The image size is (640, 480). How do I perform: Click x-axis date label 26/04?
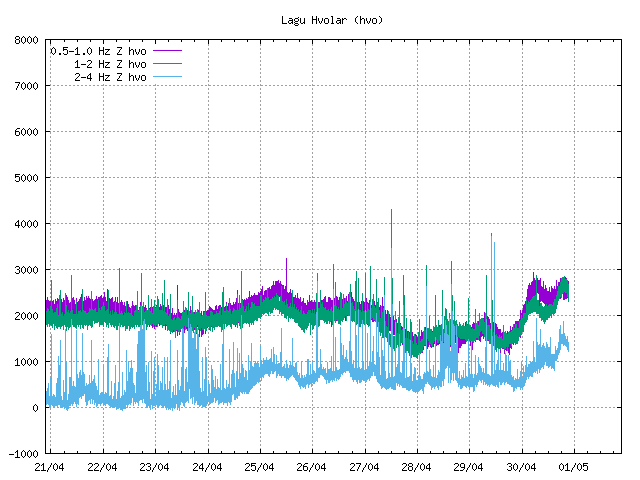pos(312,467)
